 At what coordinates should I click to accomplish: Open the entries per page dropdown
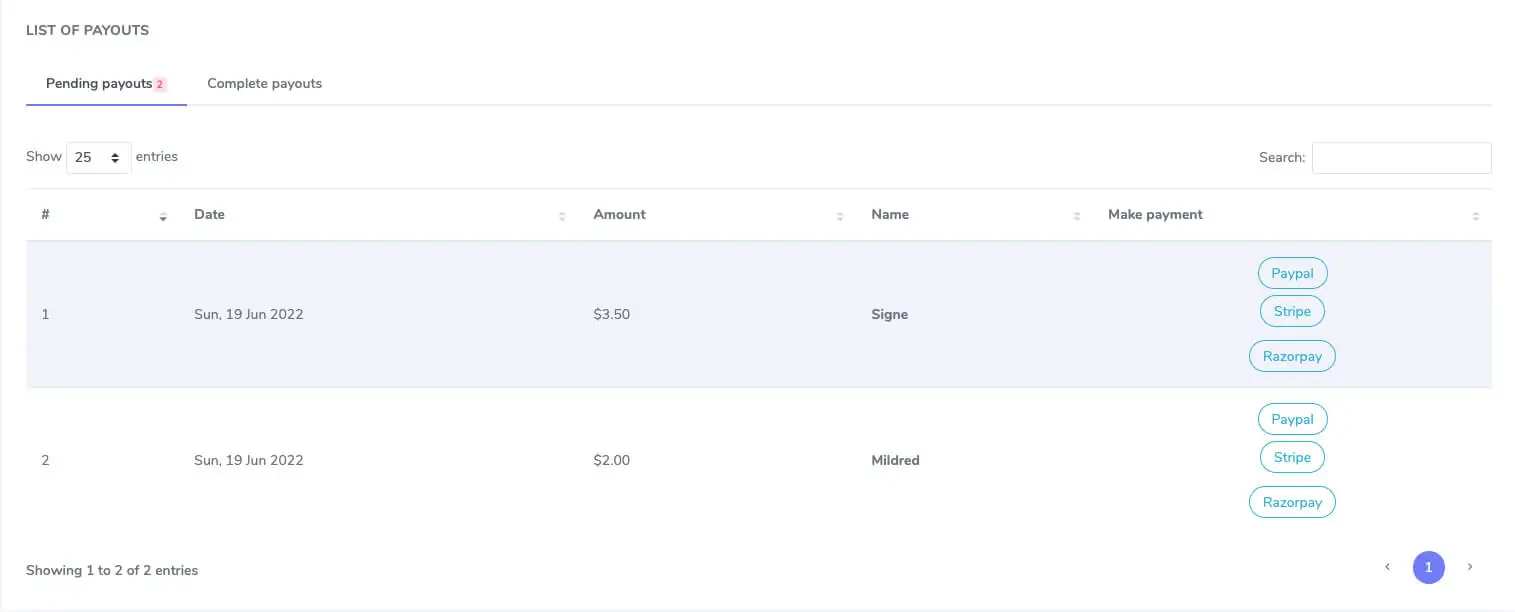click(99, 158)
